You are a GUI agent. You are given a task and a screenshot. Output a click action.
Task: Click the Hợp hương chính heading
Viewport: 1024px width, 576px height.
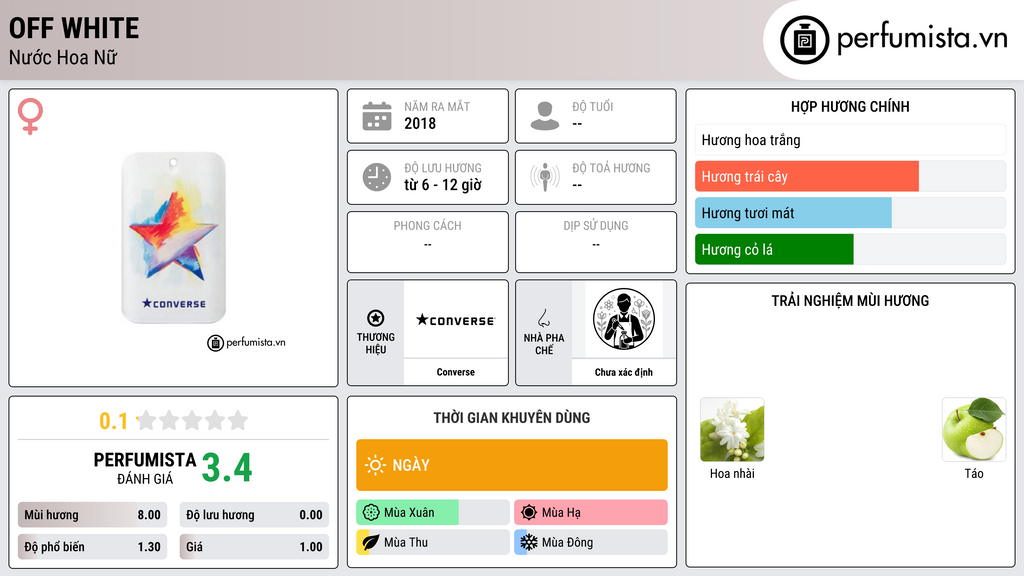coord(850,106)
